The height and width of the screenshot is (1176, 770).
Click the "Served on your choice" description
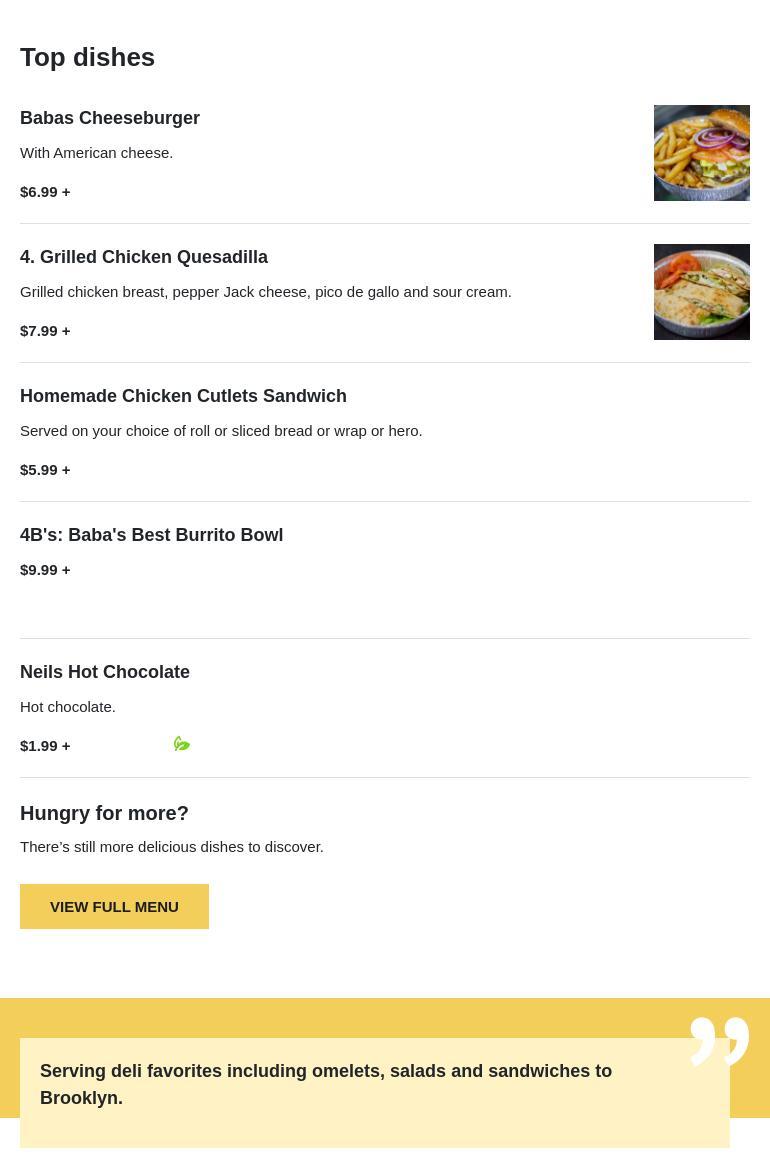pyautogui.click(x=221, y=430)
